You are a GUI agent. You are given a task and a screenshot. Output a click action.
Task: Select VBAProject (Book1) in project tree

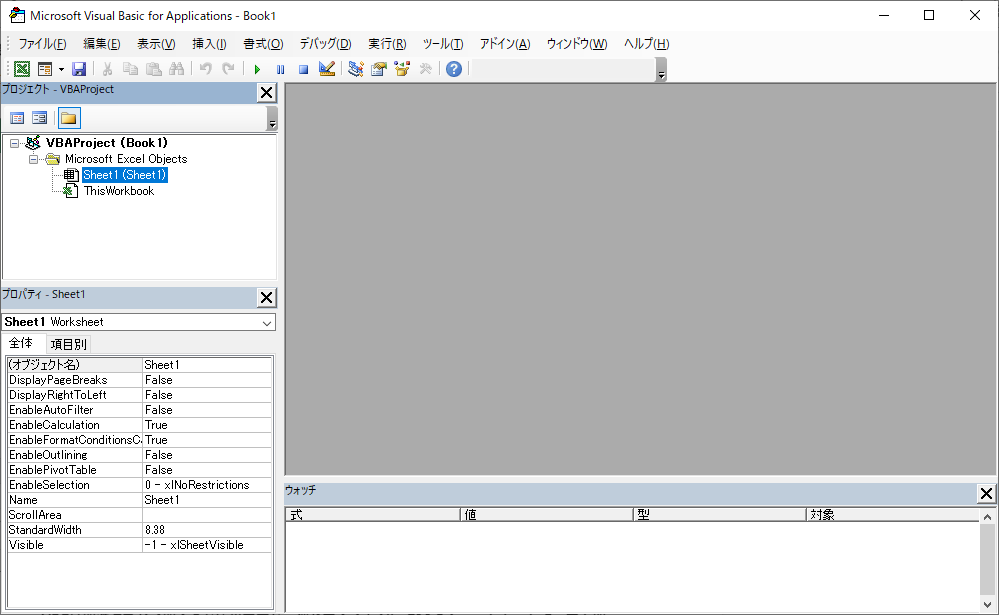pyautogui.click(x=106, y=143)
